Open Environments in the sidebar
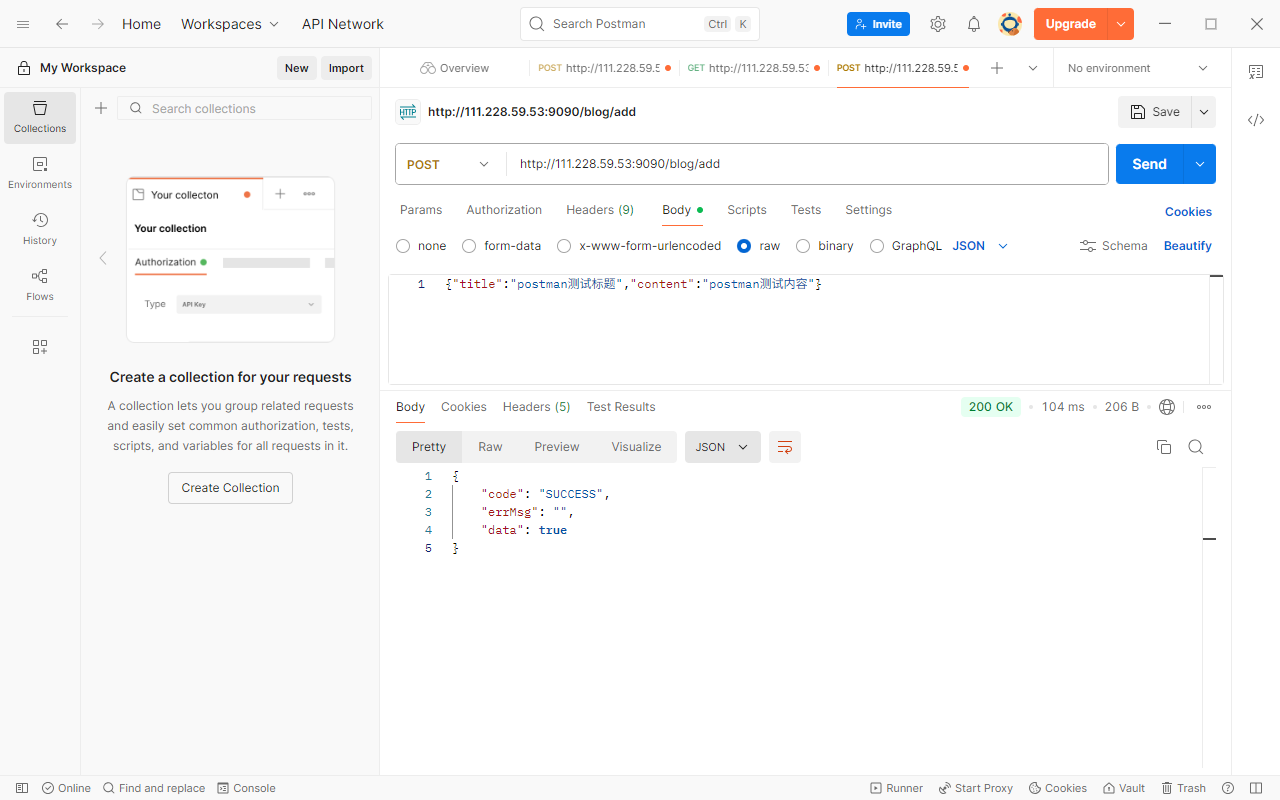Viewport: 1280px width, 800px height. click(40, 174)
